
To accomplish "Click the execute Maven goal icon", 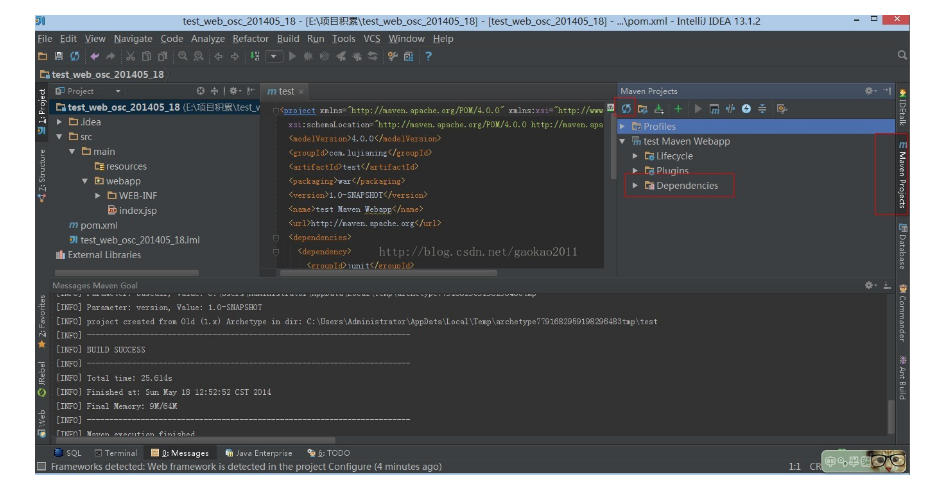I will pyautogui.click(x=714, y=108).
